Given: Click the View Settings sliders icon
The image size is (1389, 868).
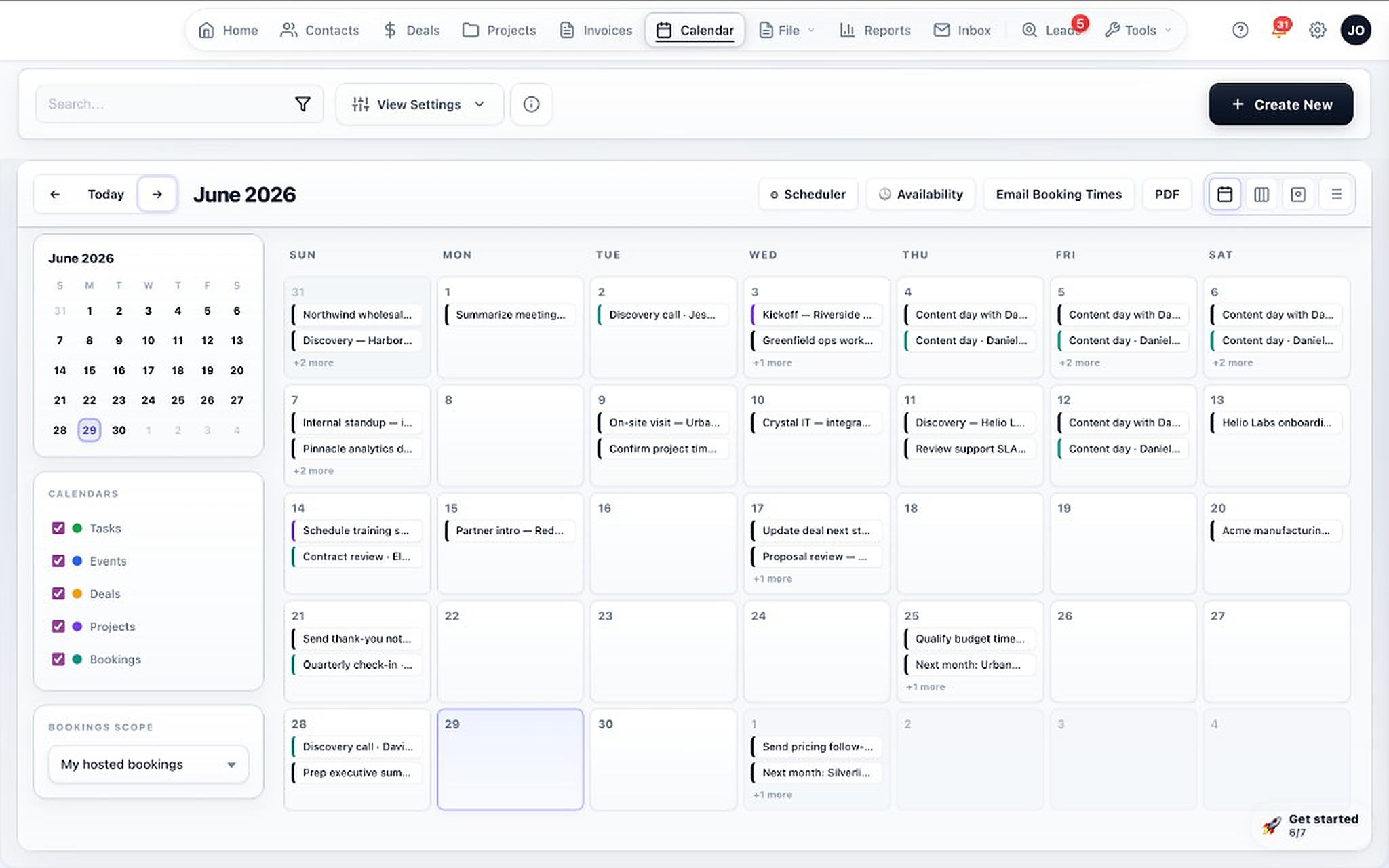Looking at the screenshot, I should coord(360,104).
